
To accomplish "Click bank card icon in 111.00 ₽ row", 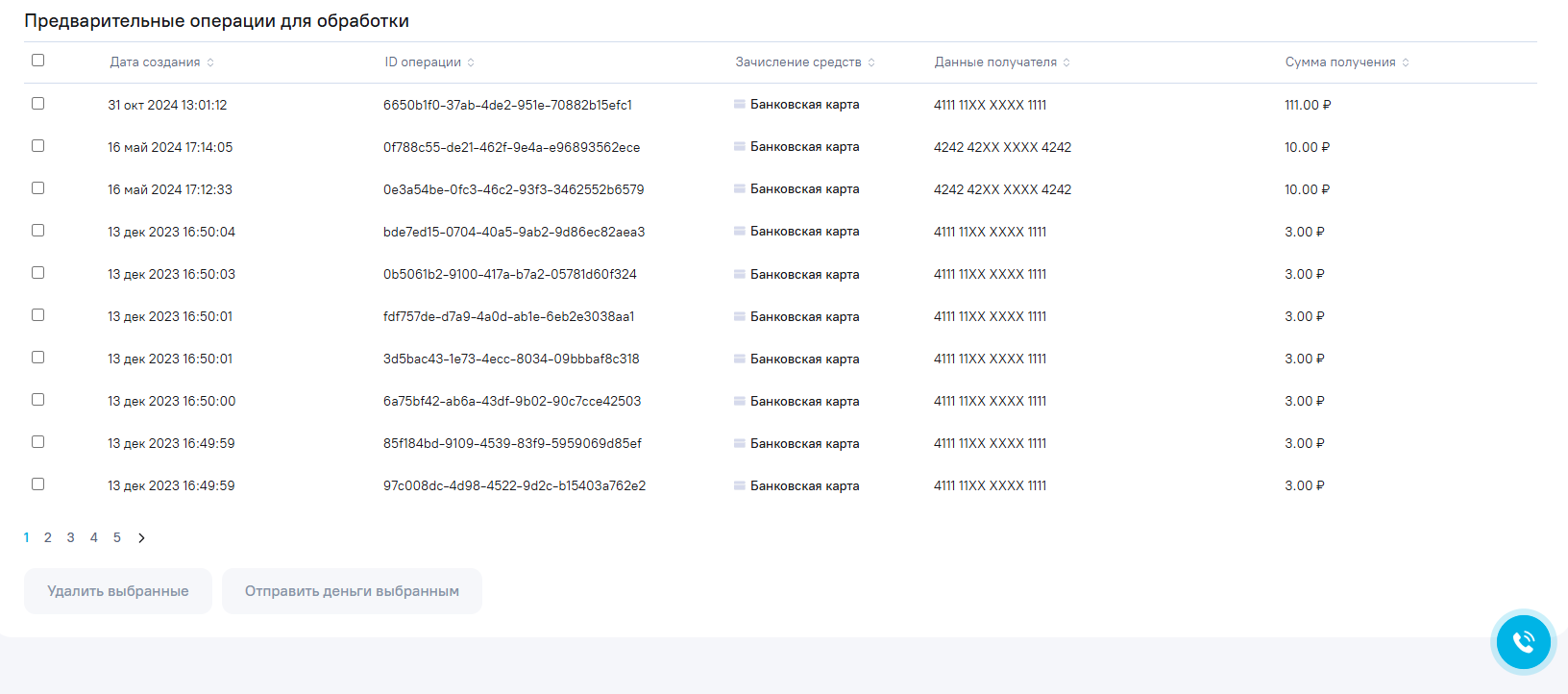I will pyautogui.click(x=740, y=104).
